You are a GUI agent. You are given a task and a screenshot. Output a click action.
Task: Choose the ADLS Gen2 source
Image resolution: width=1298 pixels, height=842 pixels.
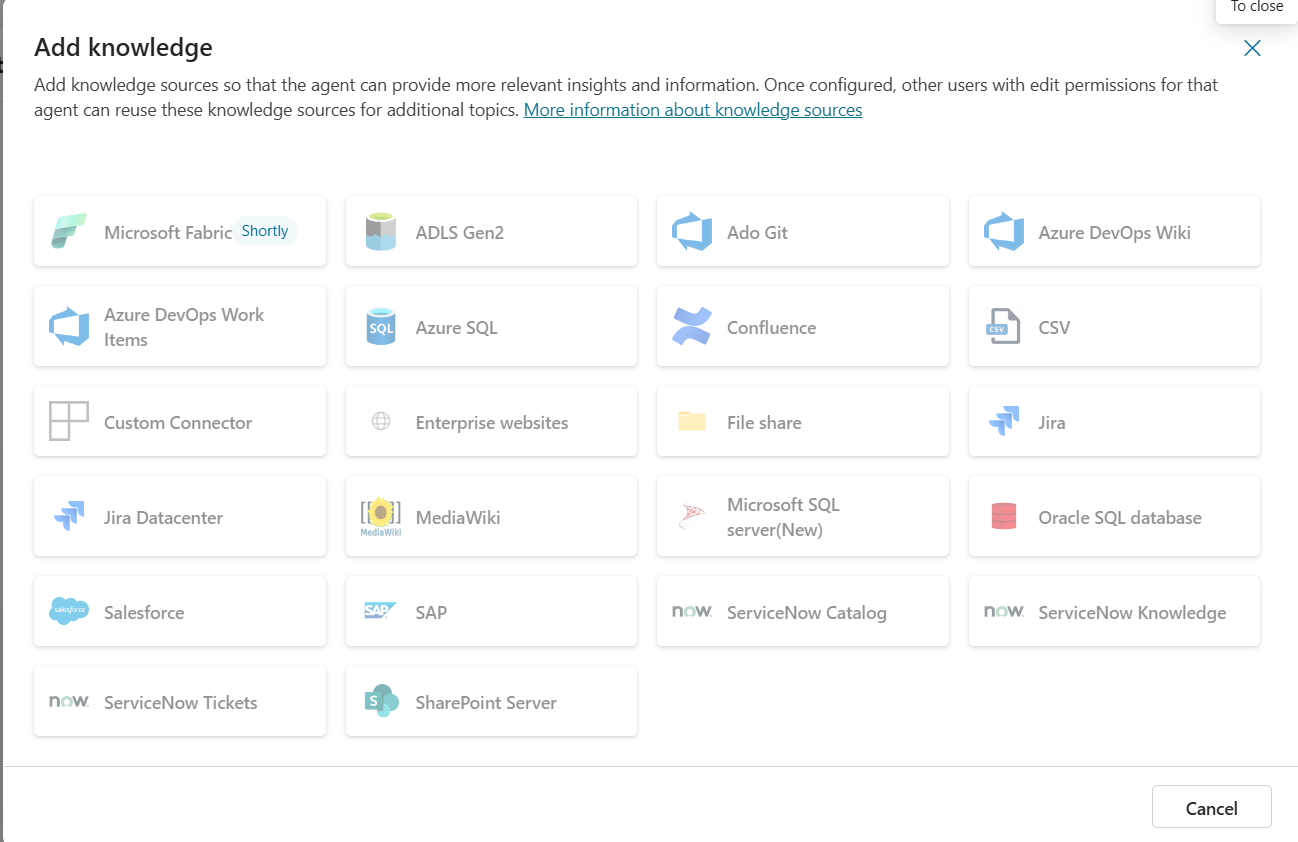pyautogui.click(x=491, y=231)
